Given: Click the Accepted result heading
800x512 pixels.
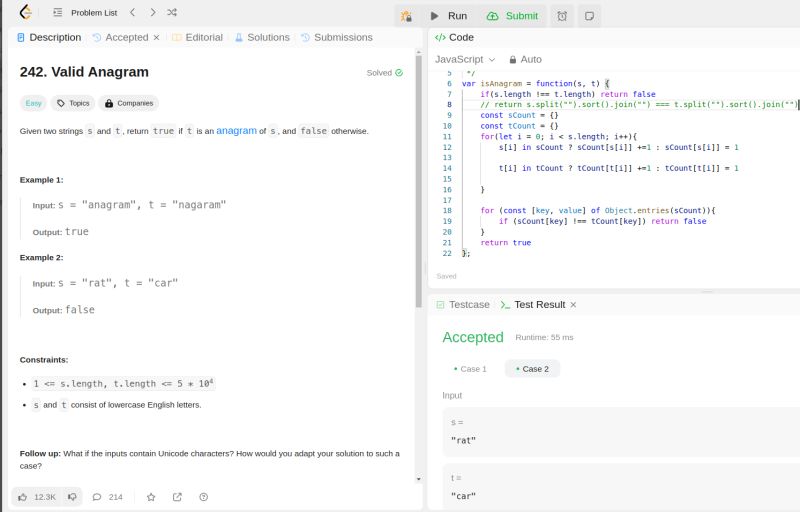Looking at the screenshot, I should [x=473, y=337].
